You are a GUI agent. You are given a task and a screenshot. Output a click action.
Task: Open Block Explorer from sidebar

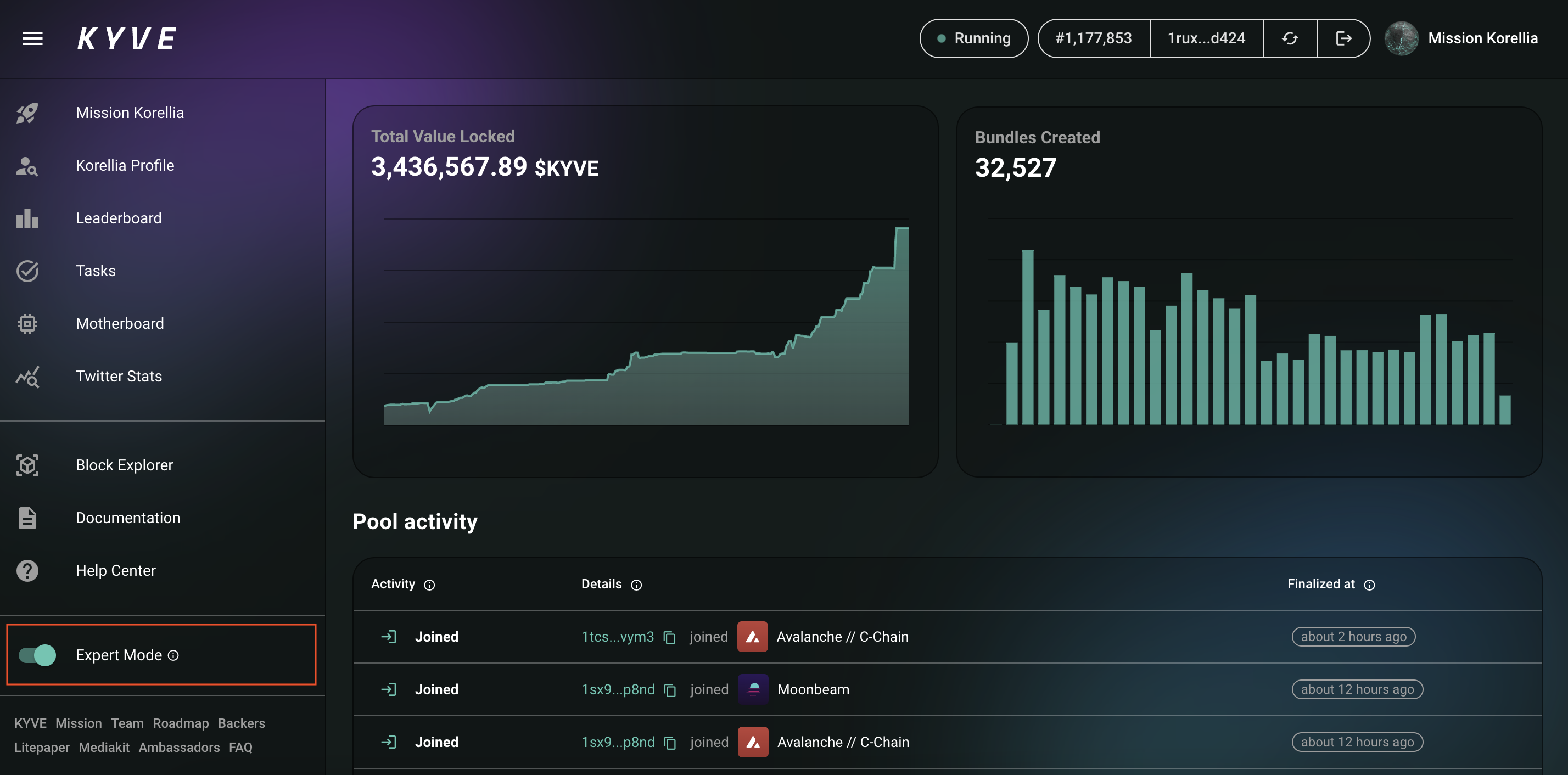pos(124,465)
